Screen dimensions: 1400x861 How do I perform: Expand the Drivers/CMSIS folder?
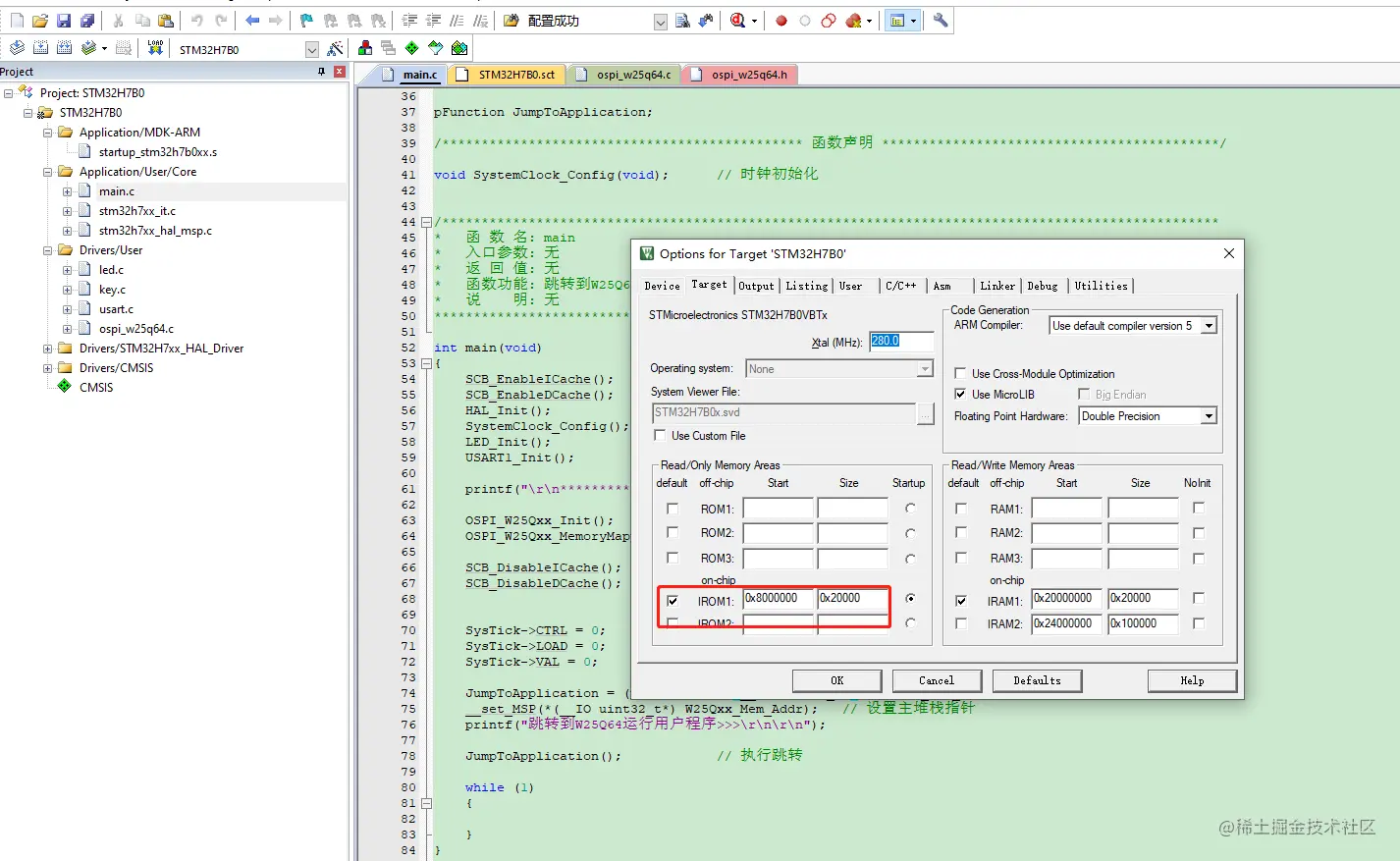click(x=47, y=368)
